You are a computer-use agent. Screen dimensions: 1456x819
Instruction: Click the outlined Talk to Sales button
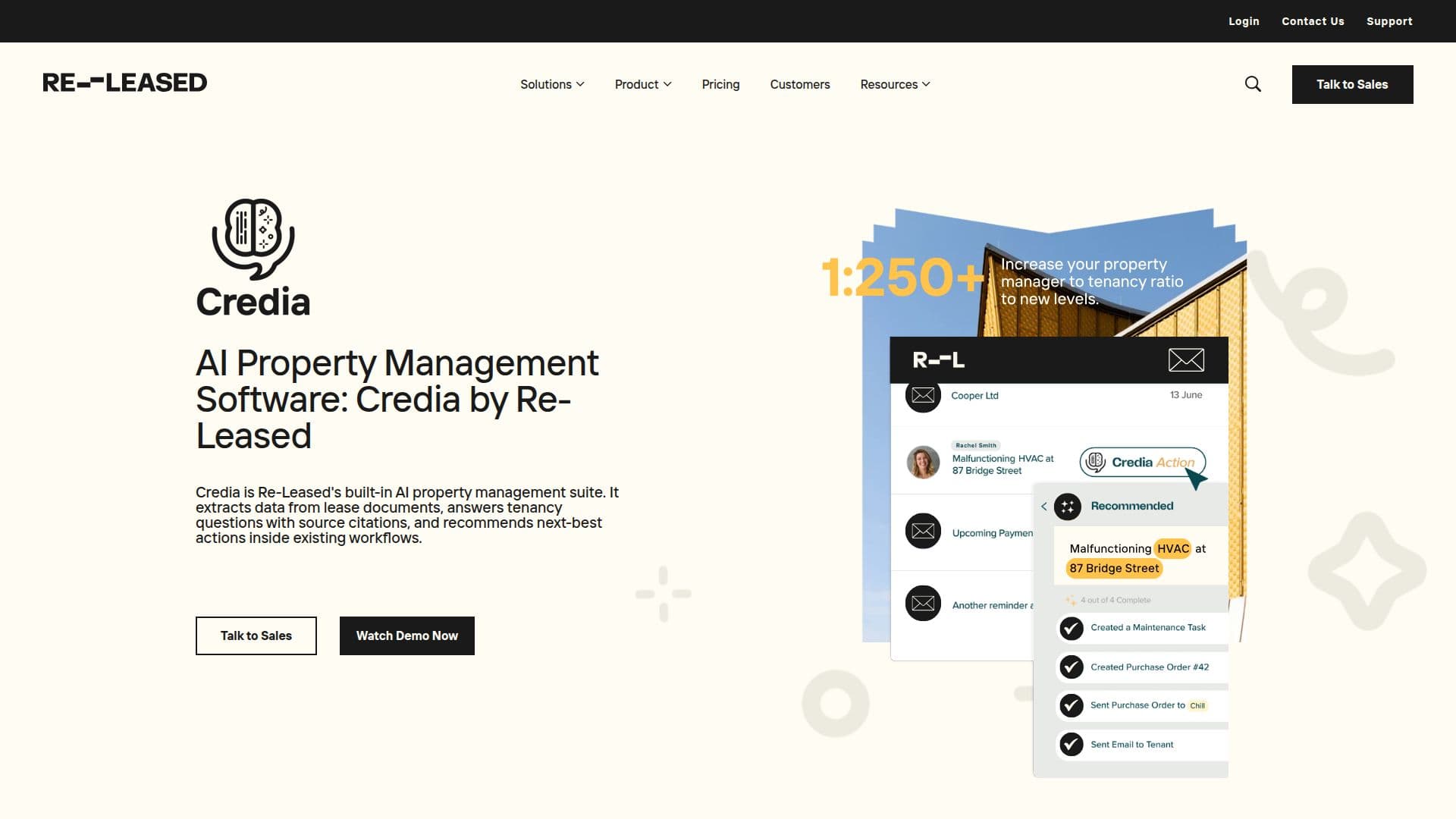pos(256,635)
